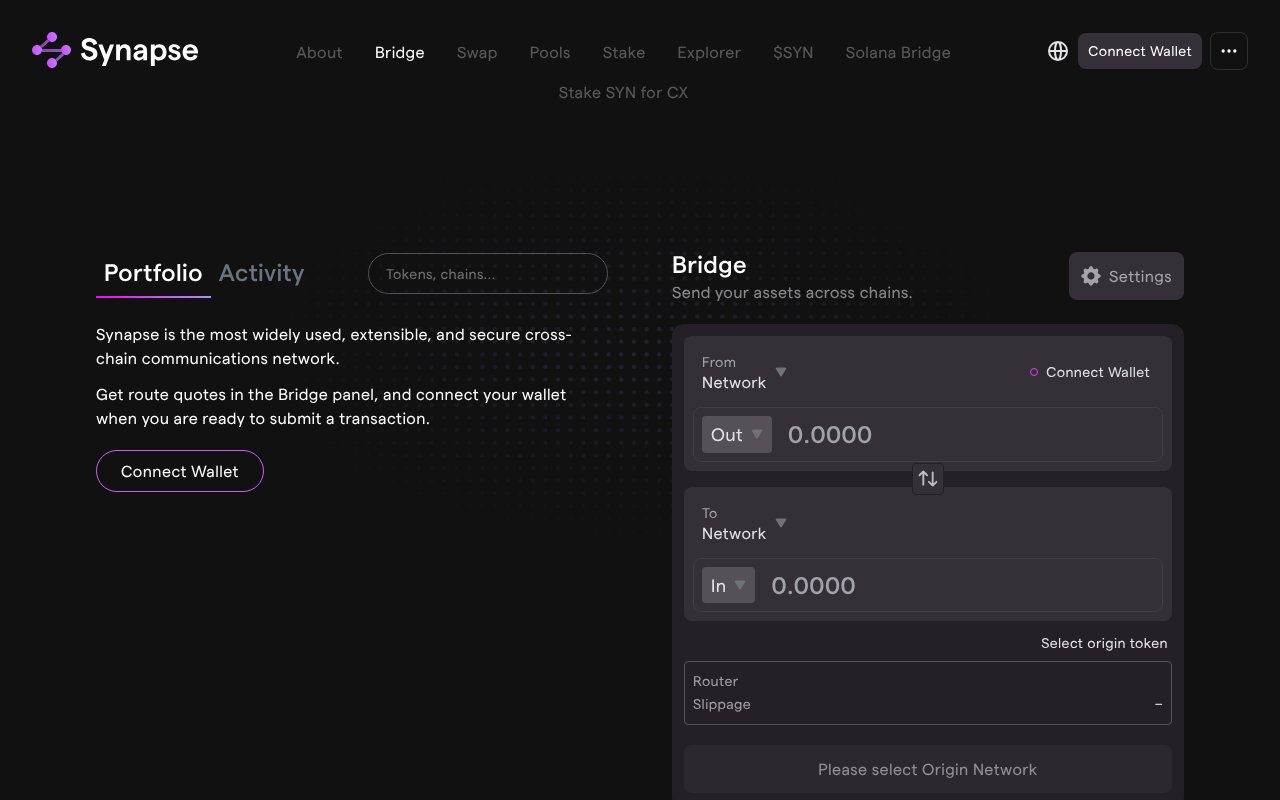The height and width of the screenshot is (800, 1280).
Task: Click the Tokens, chains search field
Action: pyautogui.click(x=487, y=273)
